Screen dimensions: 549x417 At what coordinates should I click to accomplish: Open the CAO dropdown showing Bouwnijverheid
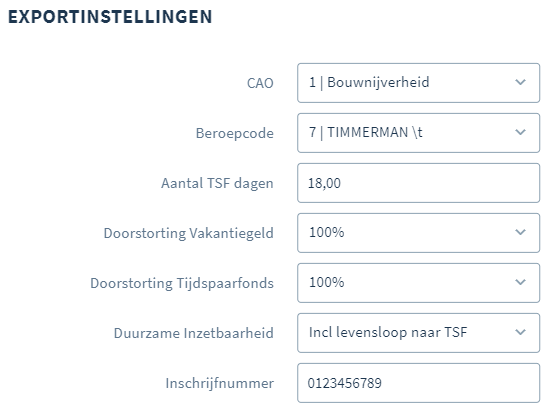click(x=418, y=83)
